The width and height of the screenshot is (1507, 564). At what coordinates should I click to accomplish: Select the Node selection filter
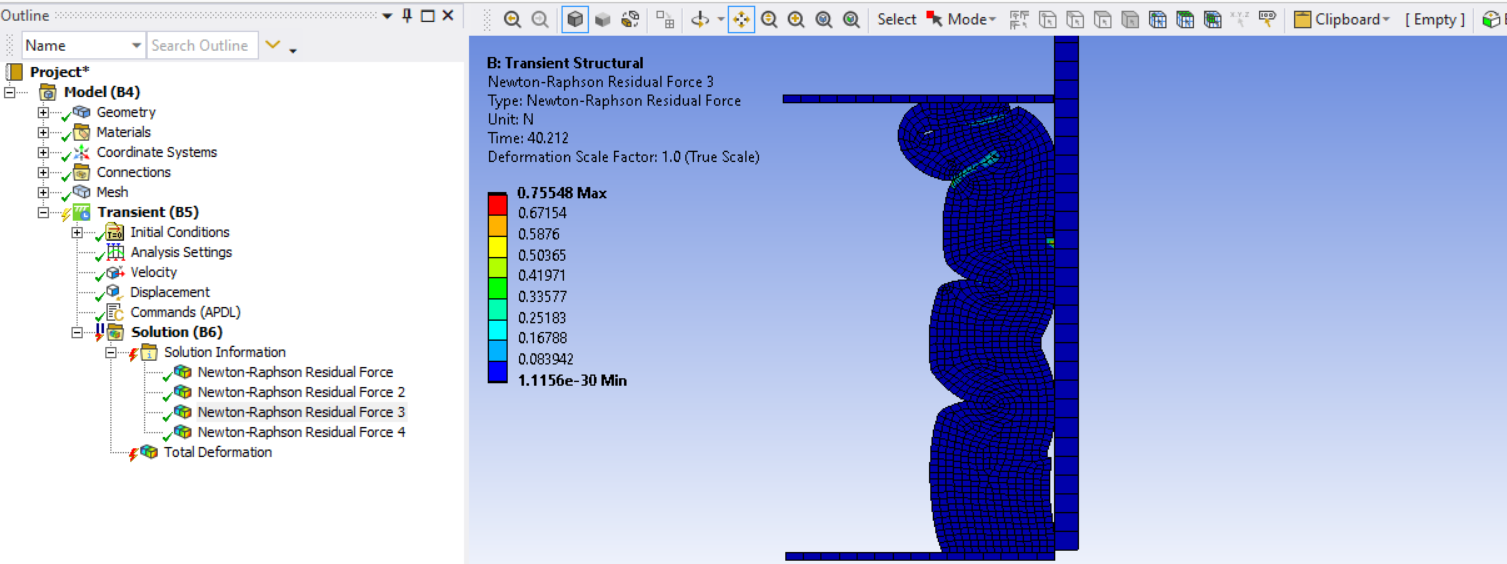(1157, 19)
